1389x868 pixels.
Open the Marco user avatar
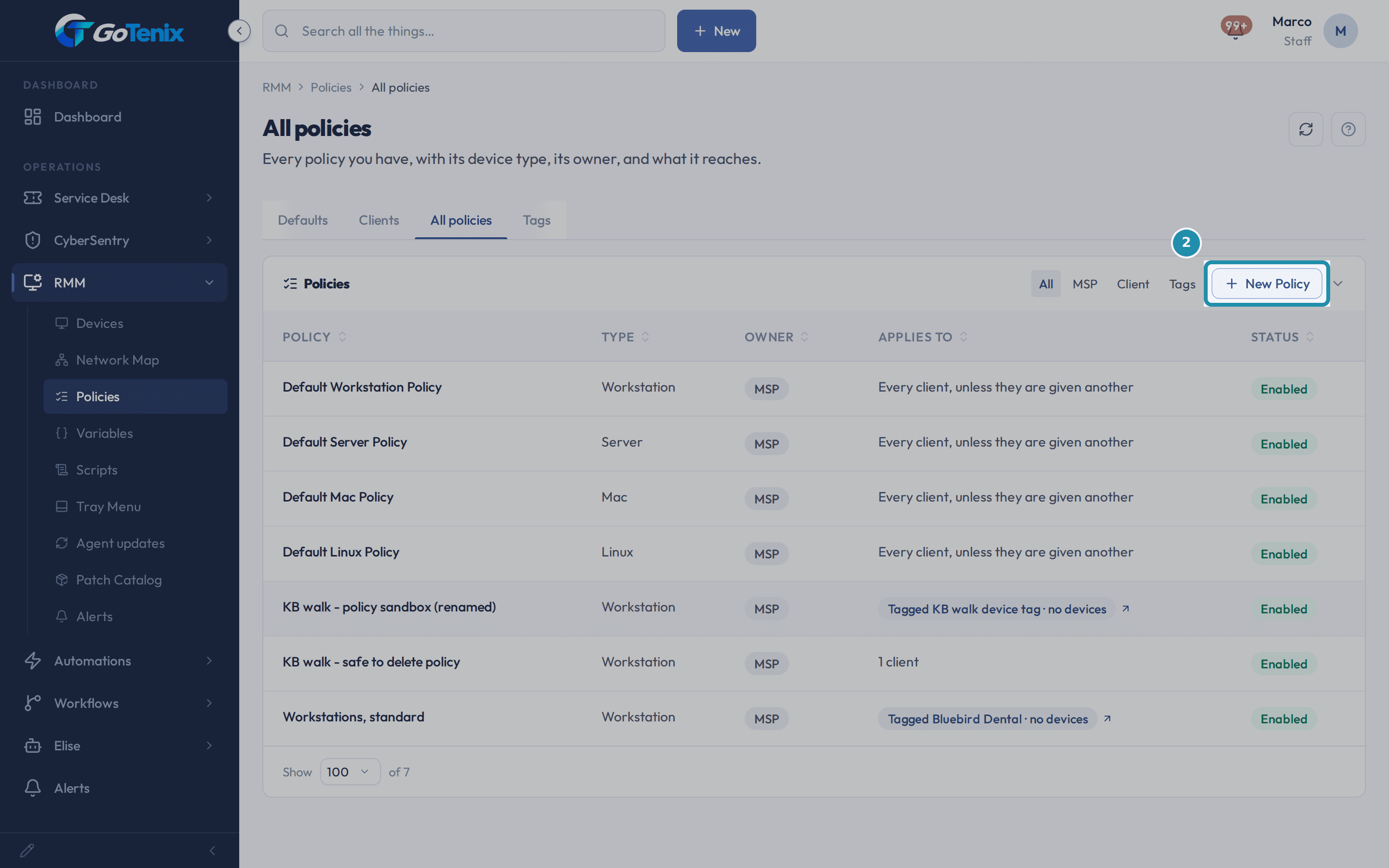[1340, 31]
